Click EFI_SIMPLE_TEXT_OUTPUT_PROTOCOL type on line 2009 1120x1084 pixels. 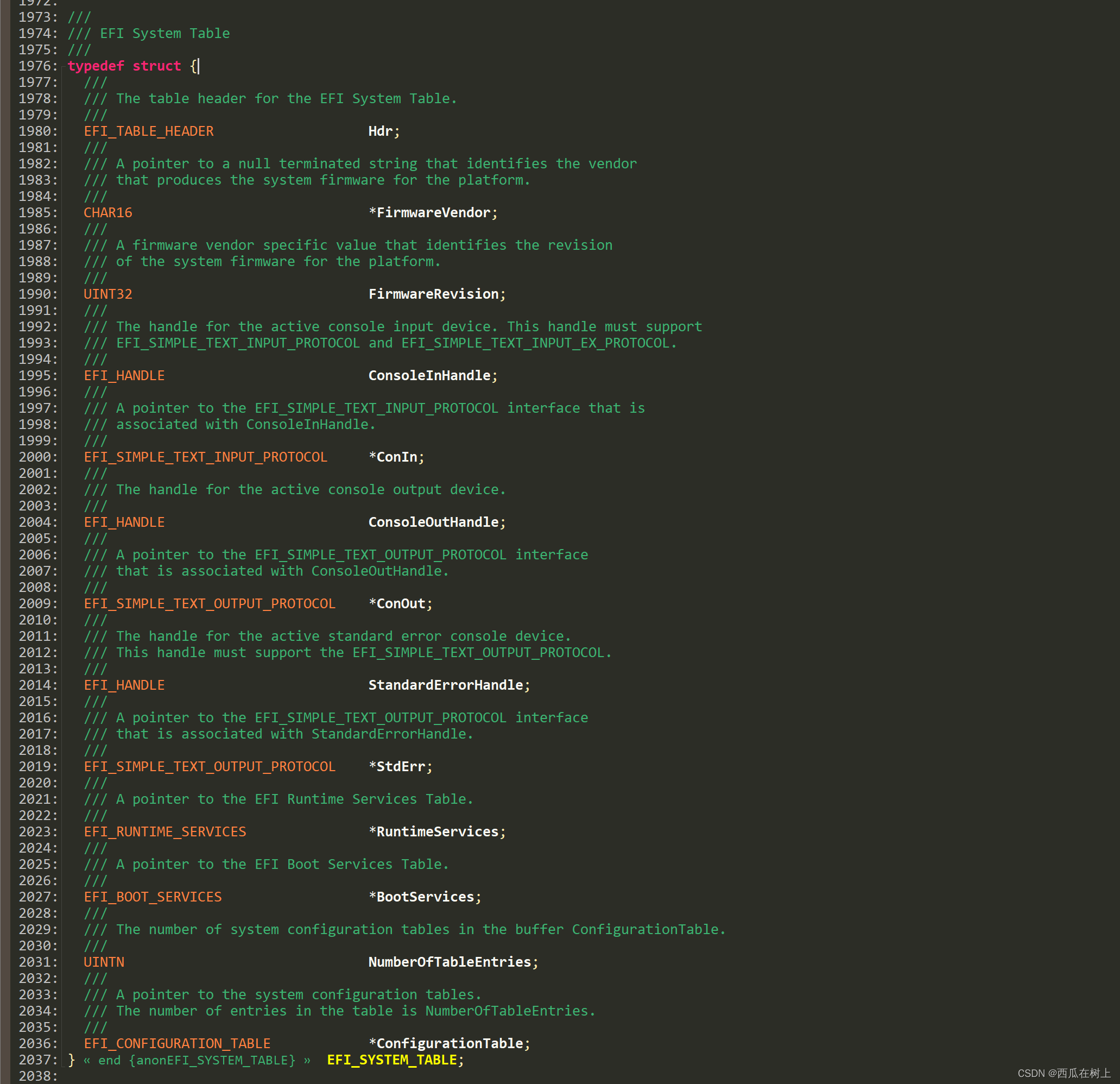pyautogui.click(x=210, y=604)
